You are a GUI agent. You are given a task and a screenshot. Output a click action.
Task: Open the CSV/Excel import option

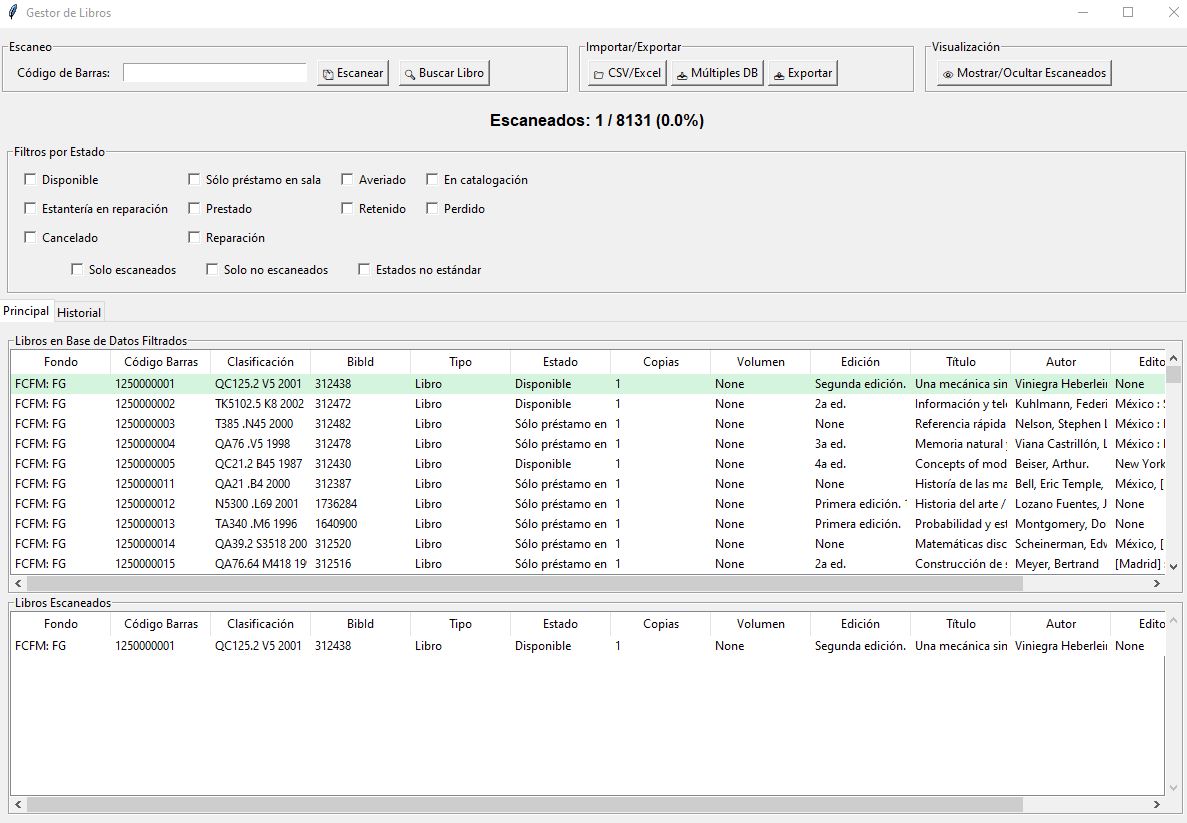point(626,73)
